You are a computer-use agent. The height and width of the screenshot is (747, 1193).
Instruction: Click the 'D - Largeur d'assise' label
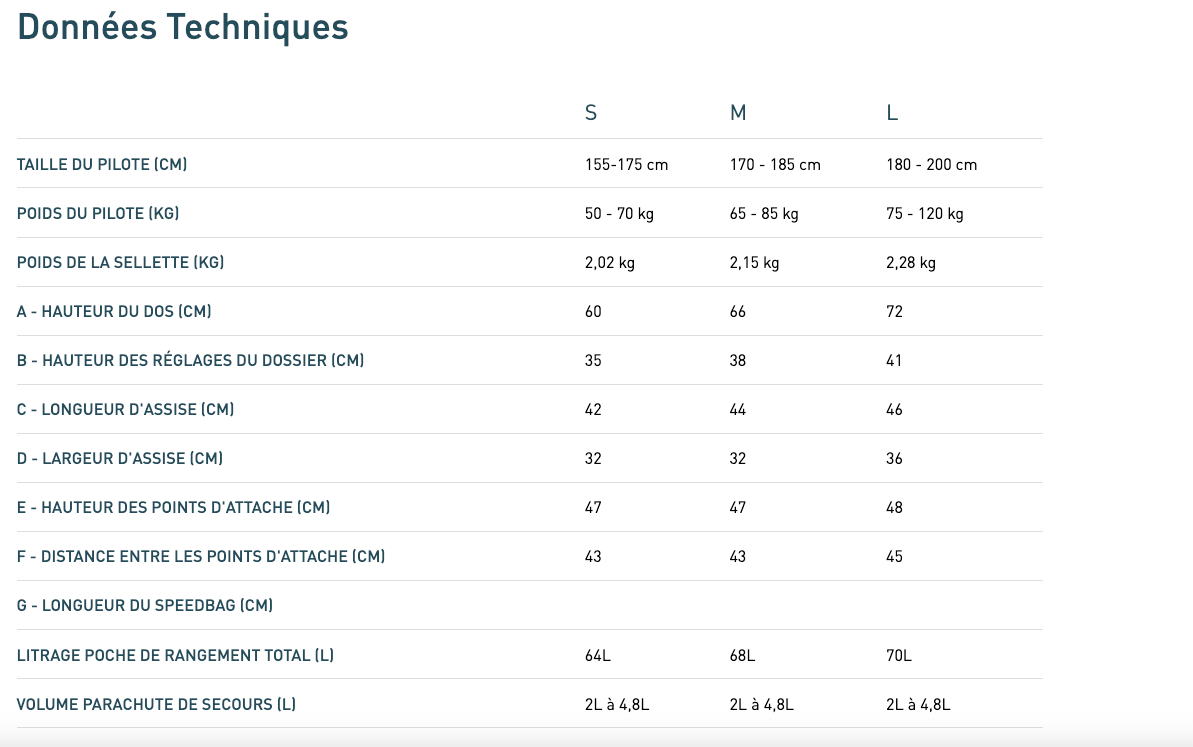coord(120,458)
